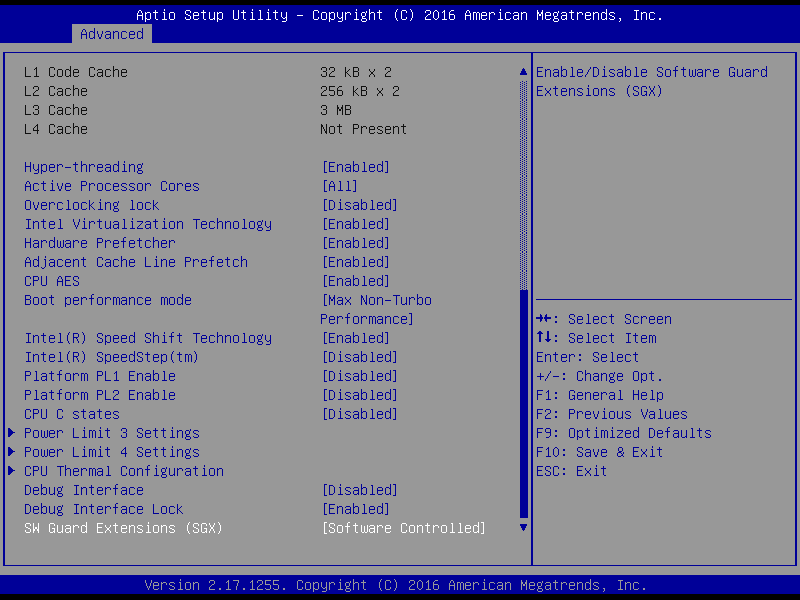
Task: Click the vertical scrollbar thumb
Action: (522, 400)
